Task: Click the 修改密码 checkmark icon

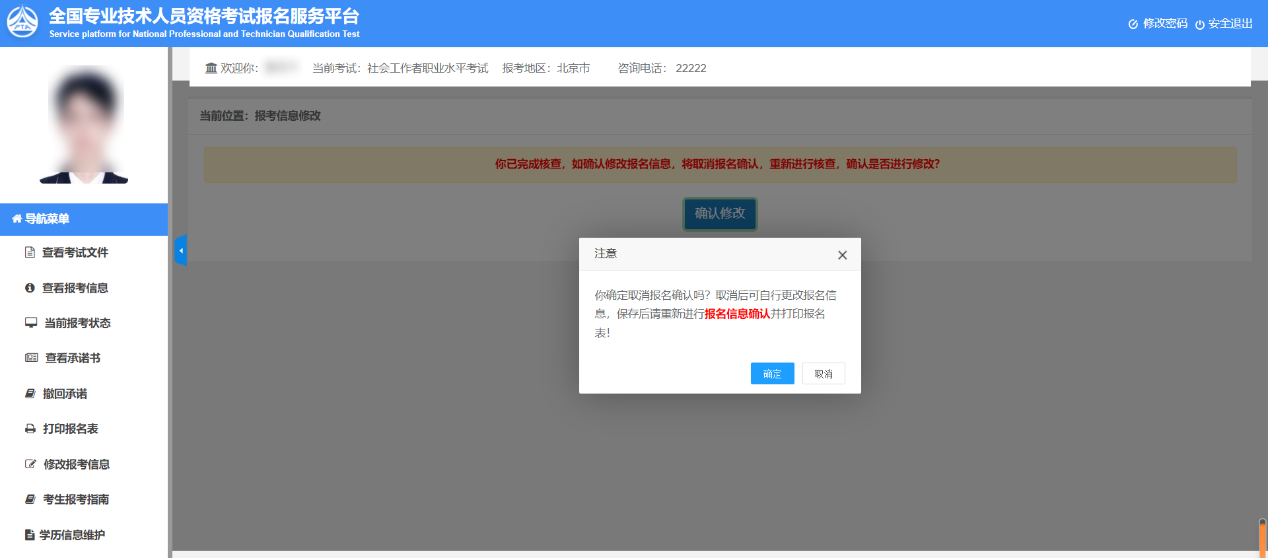Action: 1133,24
